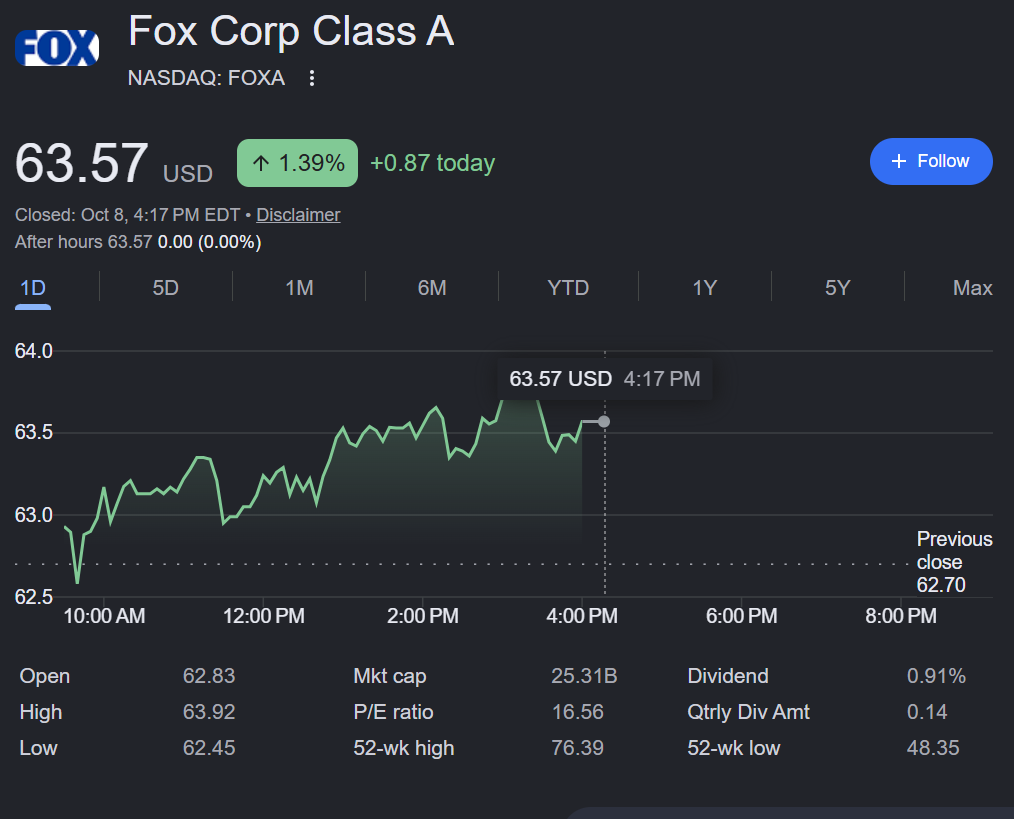
Task: Click the 52-wk low value 48.35
Action: point(933,748)
